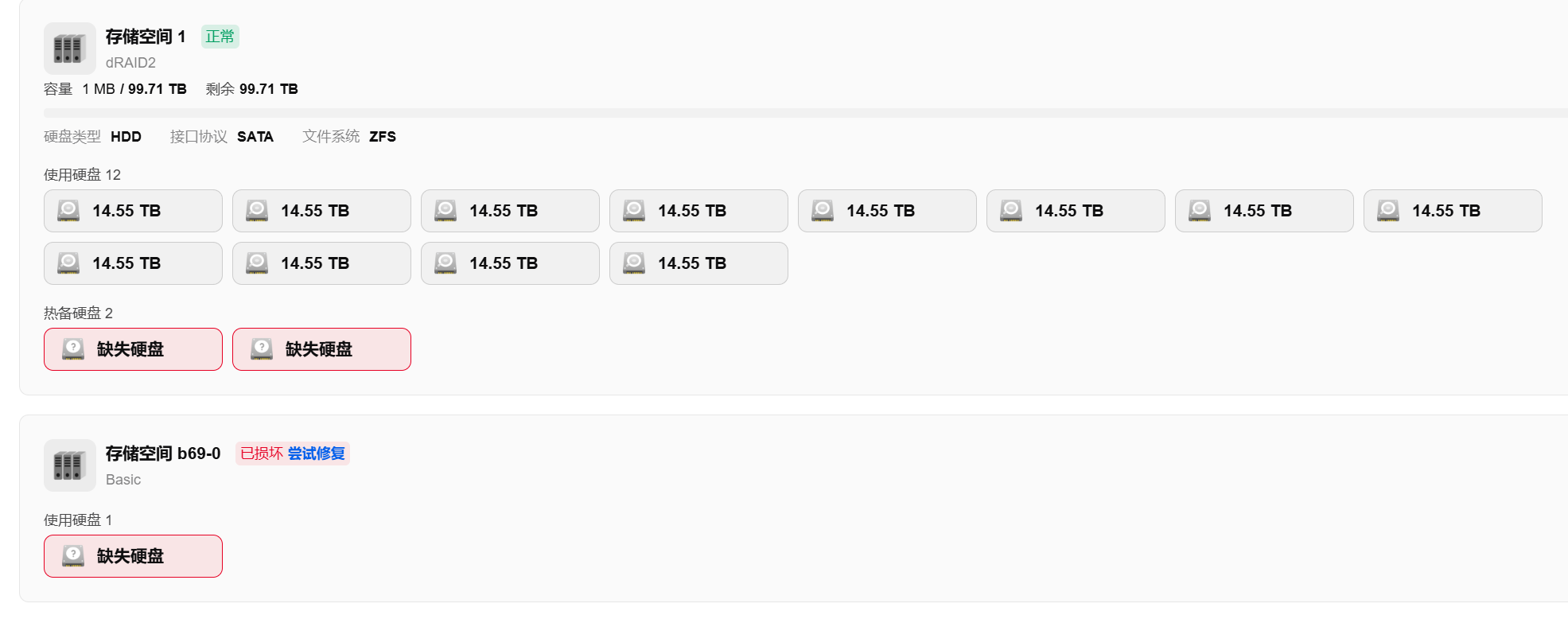1568x619 pixels.
Task: Click the 正常 status badge
Action: pos(220,36)
